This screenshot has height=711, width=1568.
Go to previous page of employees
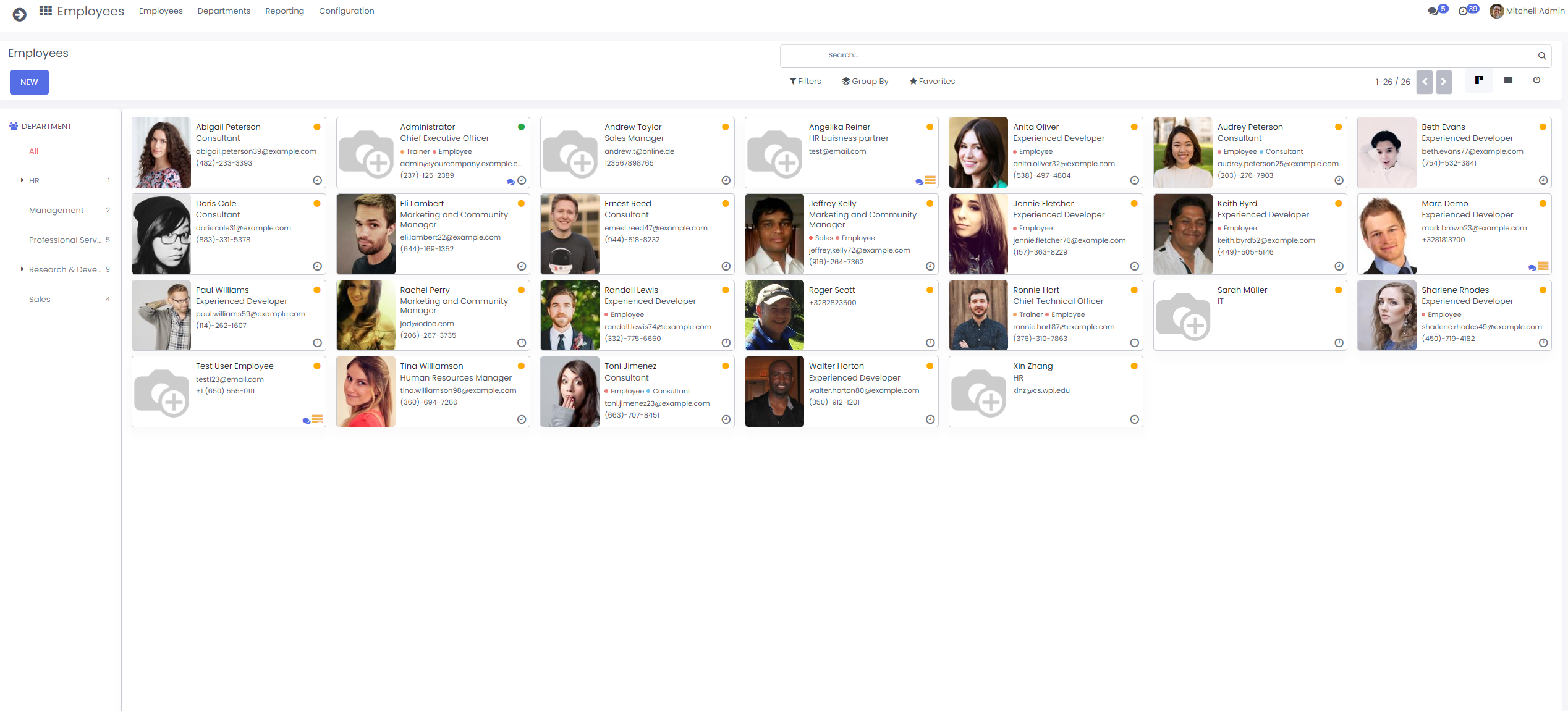(1425, 82)
